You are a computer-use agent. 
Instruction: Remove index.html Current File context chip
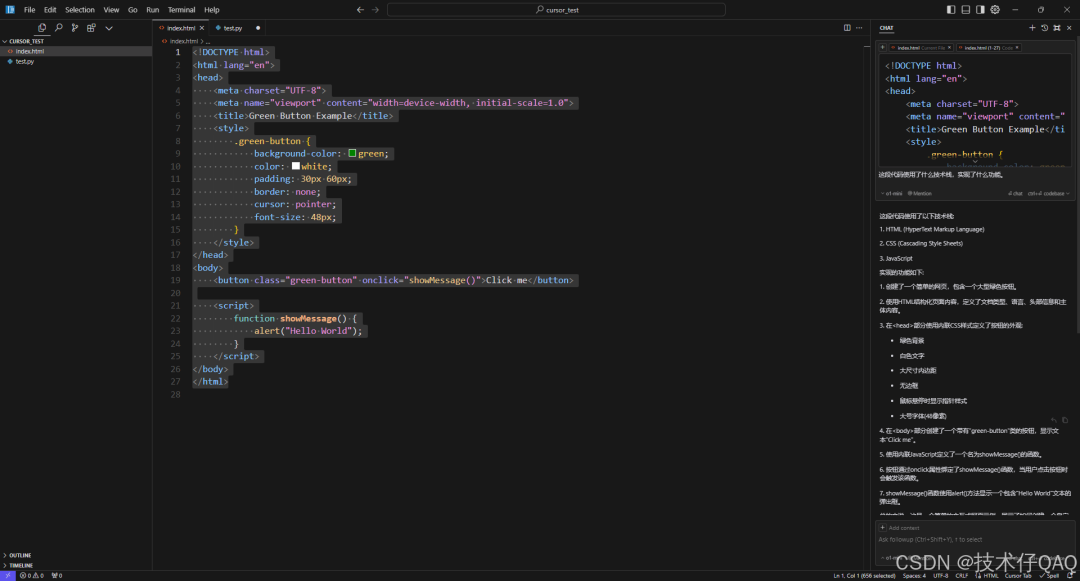point(949,47)
